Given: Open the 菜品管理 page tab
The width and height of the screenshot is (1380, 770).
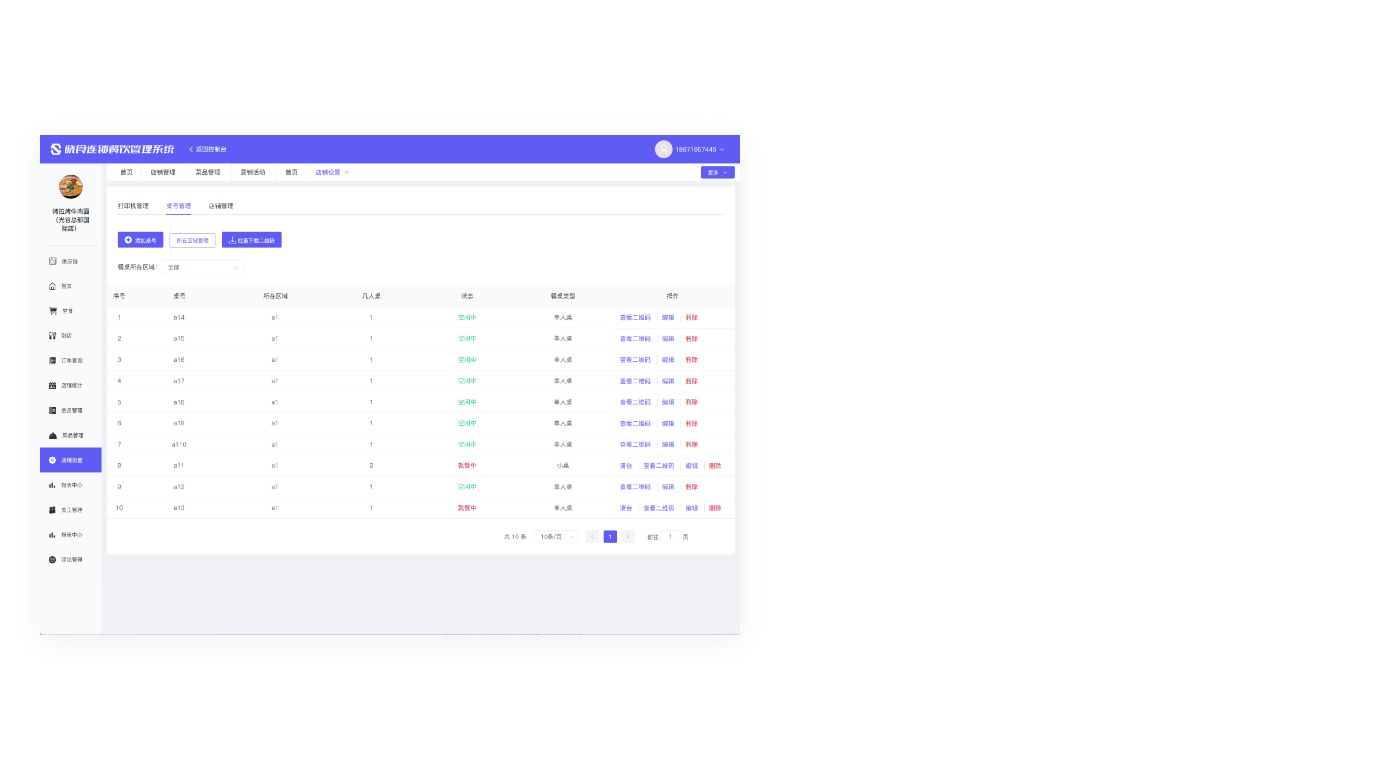Looking at the screenshot, I should tap(207, 172).
